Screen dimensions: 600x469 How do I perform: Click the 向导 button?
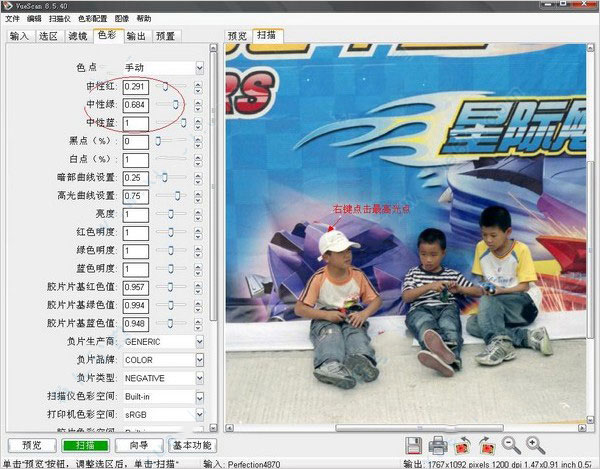click(x=139, y=445)
